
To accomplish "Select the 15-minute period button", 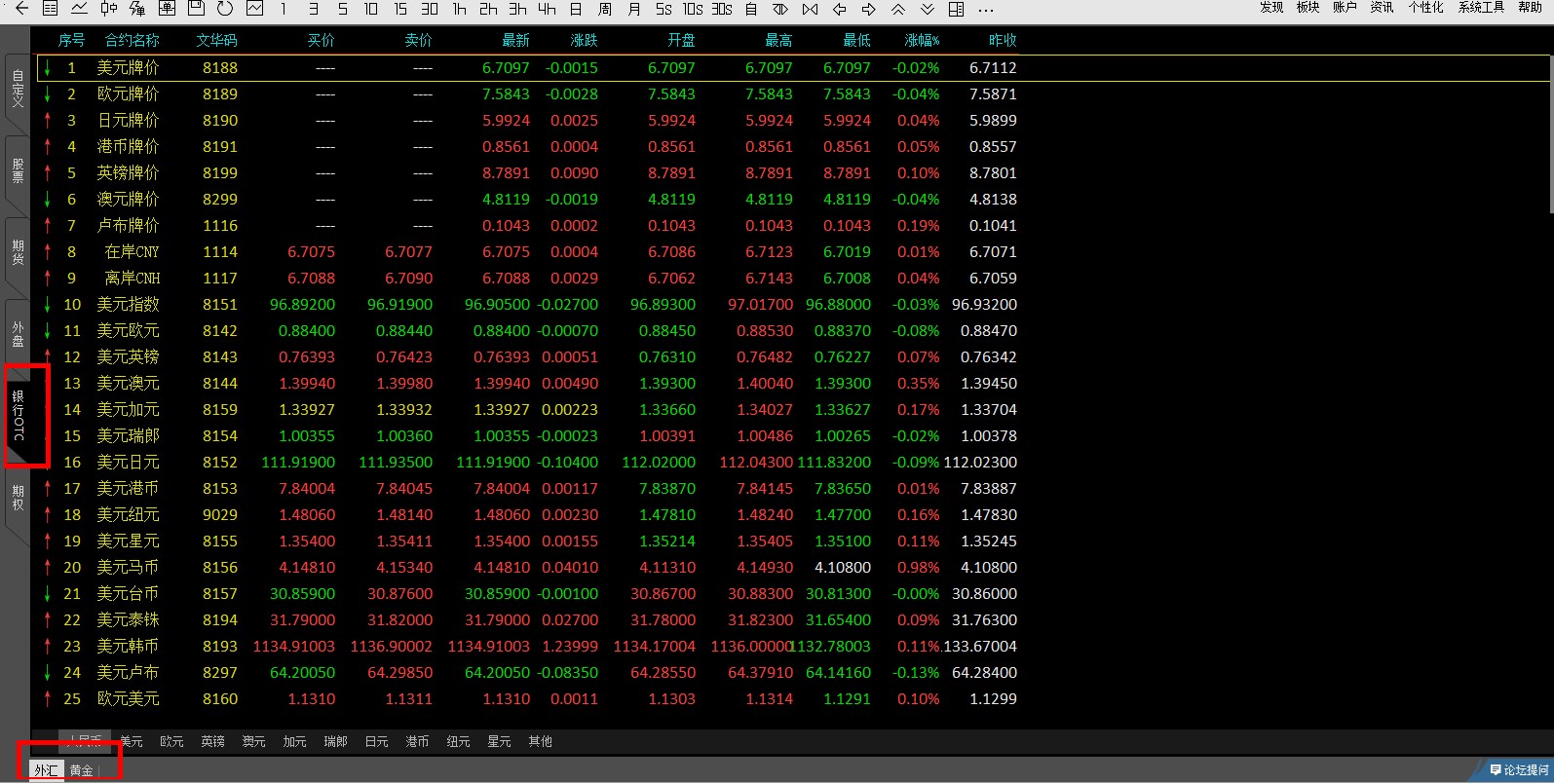I will [x=400, y=9].
